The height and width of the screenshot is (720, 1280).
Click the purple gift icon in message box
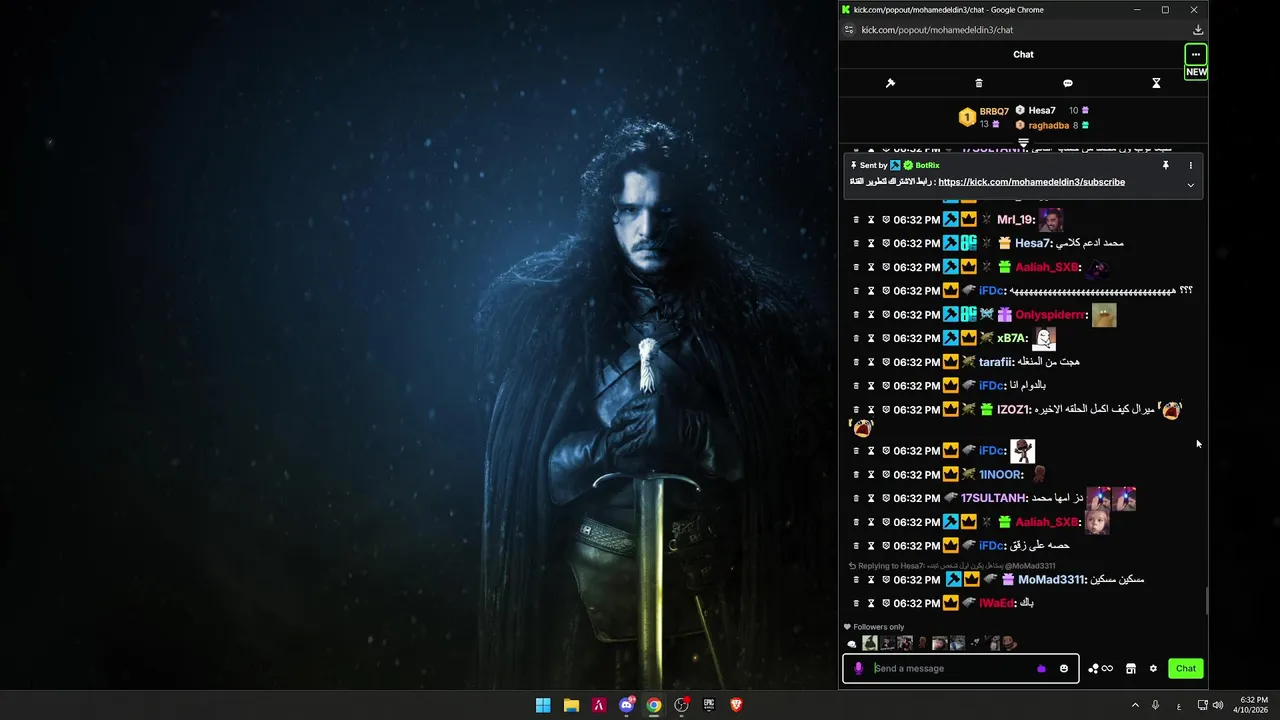point(1041,668)
